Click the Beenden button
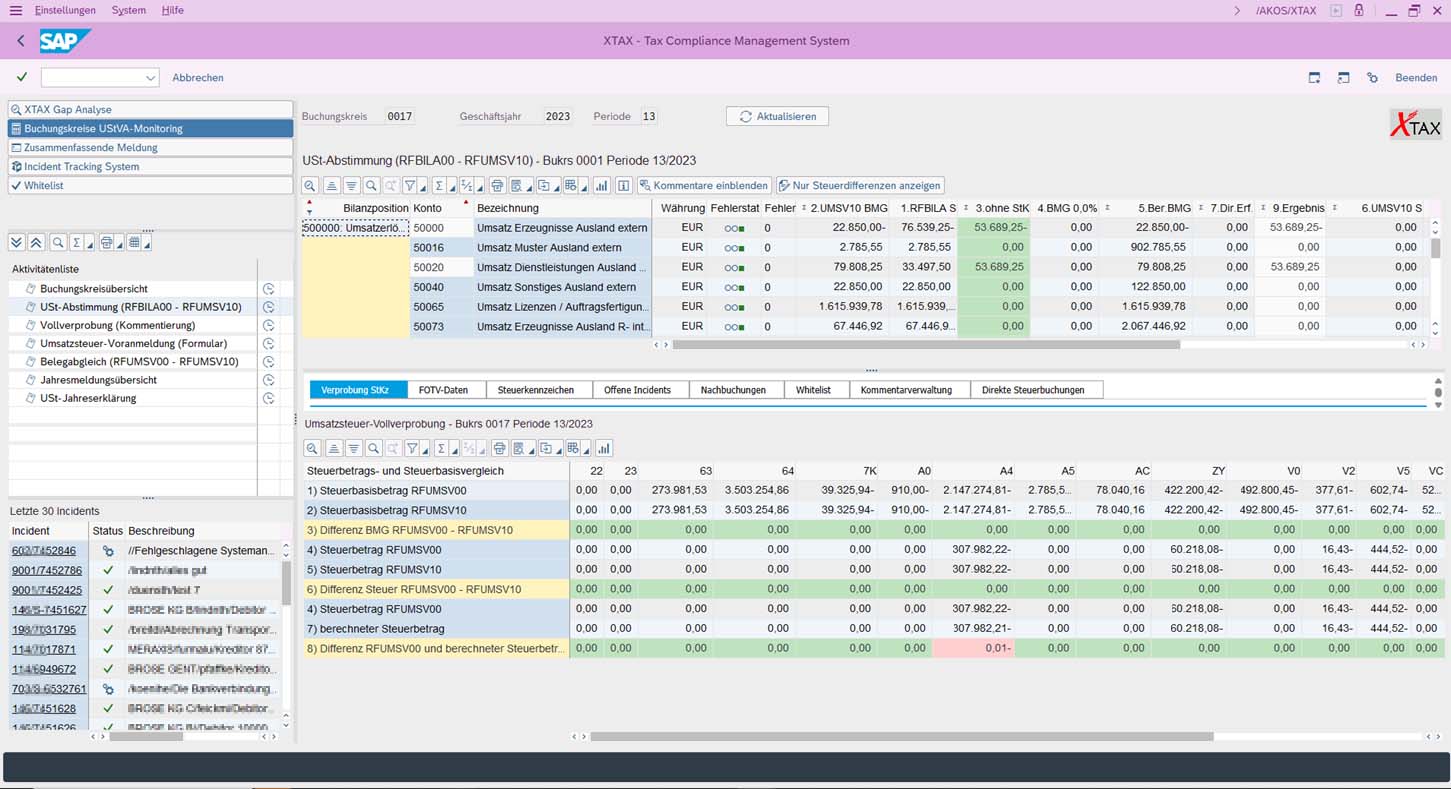The width and height of the screenshot is (1451, 789). [1416, 77]
